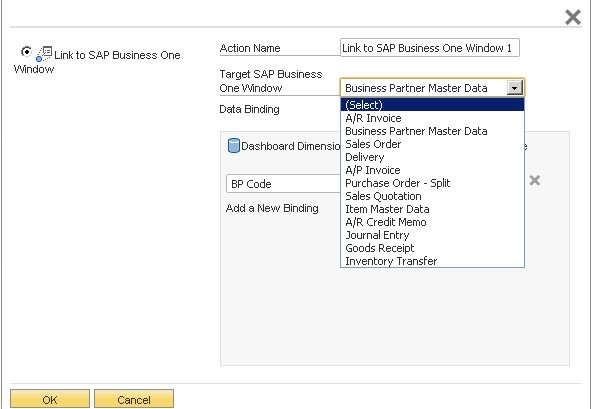Choose A/R Invoice from the dropdown list
The width and height of the screenshot is (591, 409).
tap(432, 118)
